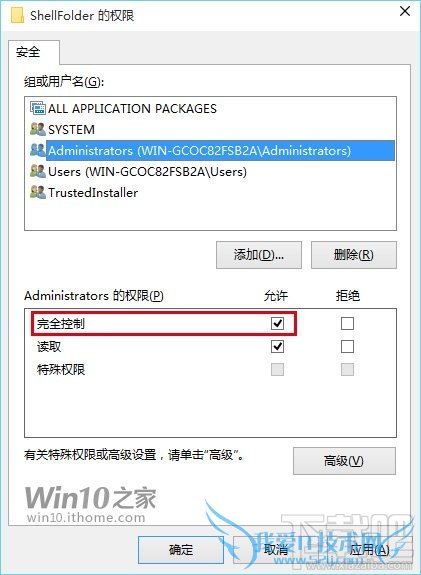This screenshot has height=575, width=421.
Task: Check Deny checkbox for 读取
Action: click(347, 347)
